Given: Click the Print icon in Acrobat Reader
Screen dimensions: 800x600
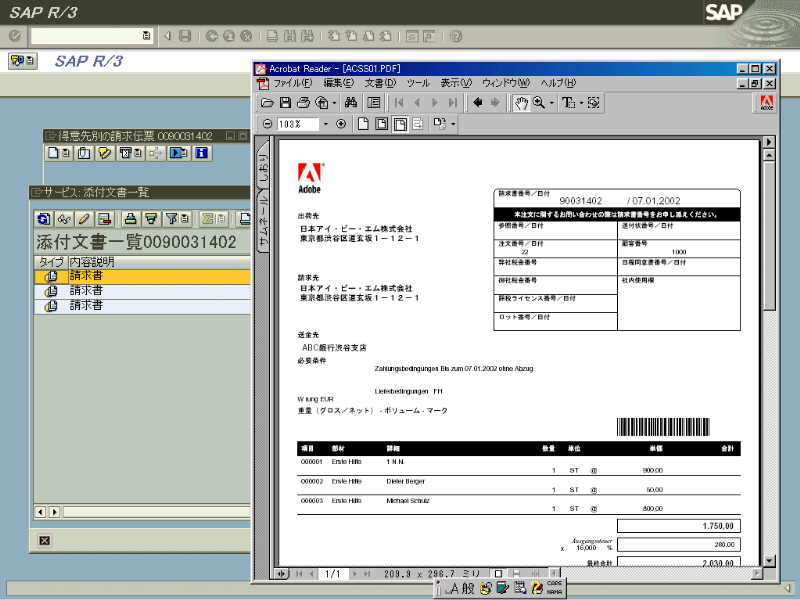Looking at the screenshot, I should click(302, 103).
